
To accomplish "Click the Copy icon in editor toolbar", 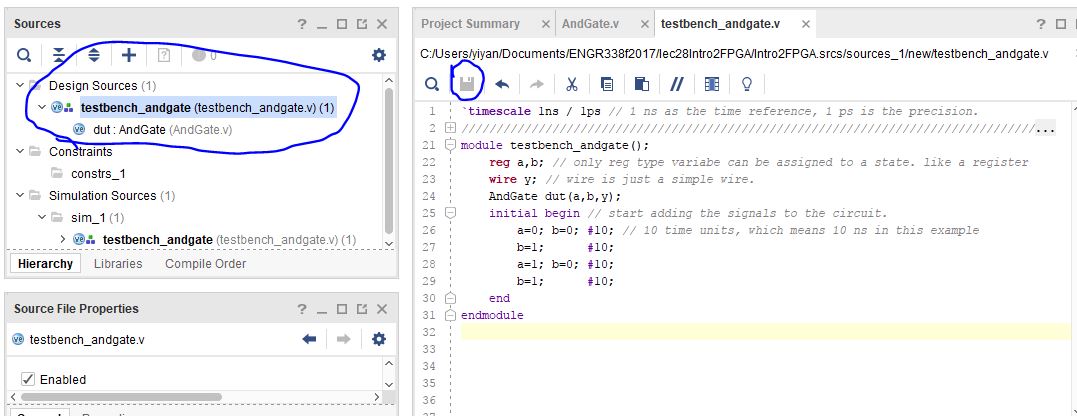I will click(607, 84).
